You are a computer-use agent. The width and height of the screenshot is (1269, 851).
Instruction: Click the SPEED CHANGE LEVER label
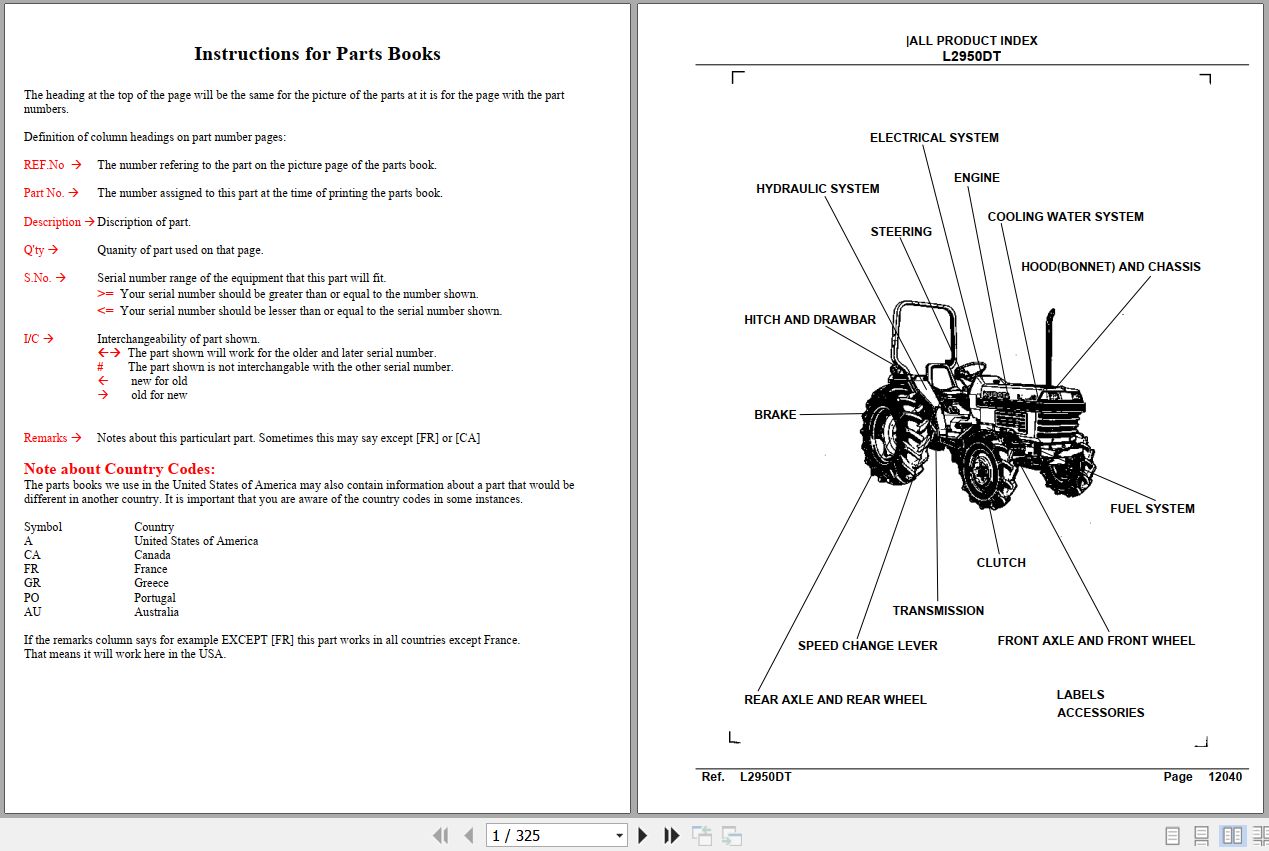pyautogui.click(x=867, y=646)
